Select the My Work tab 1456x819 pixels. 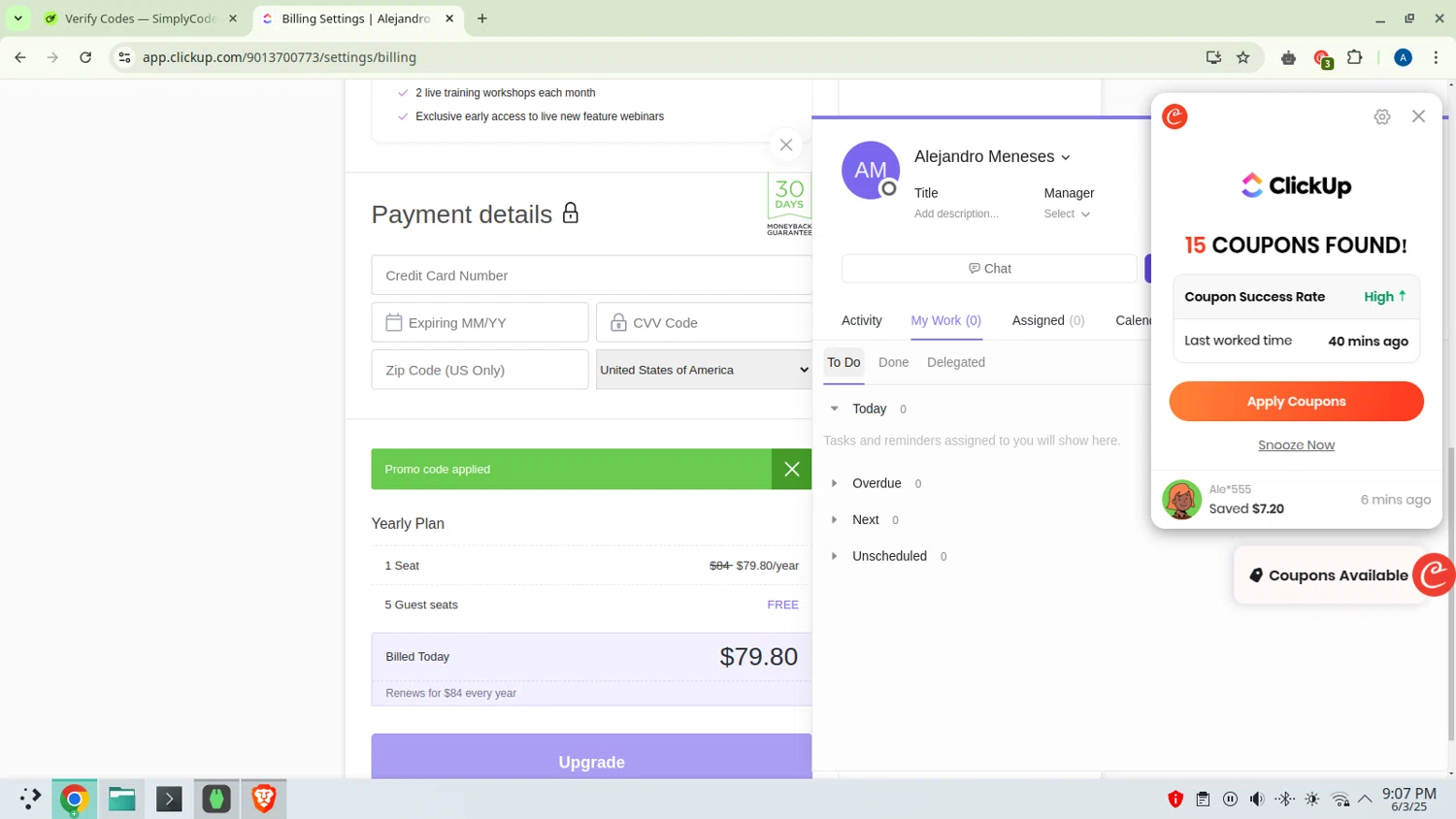click(945, 320)
